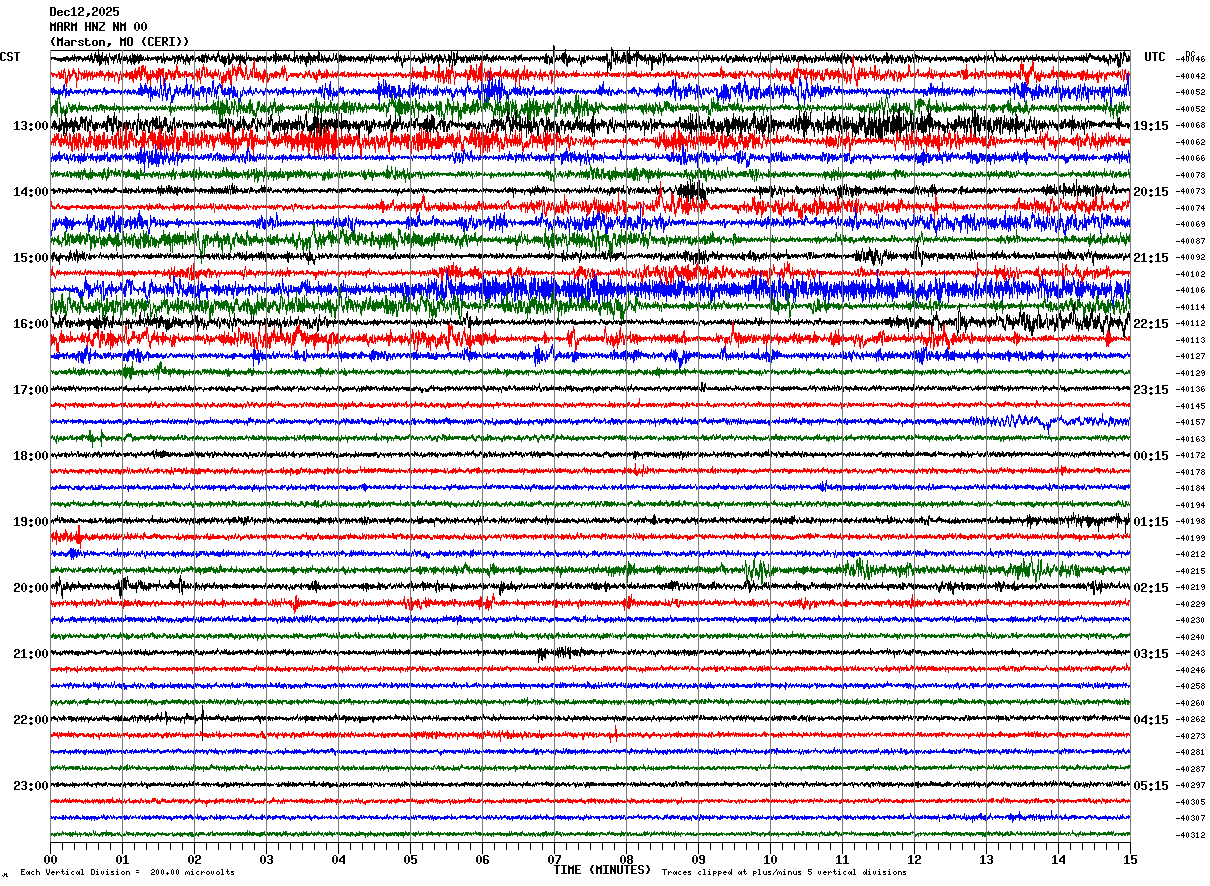Click the minute tick label "13"

pyautogui.click(x=986, y=859)
